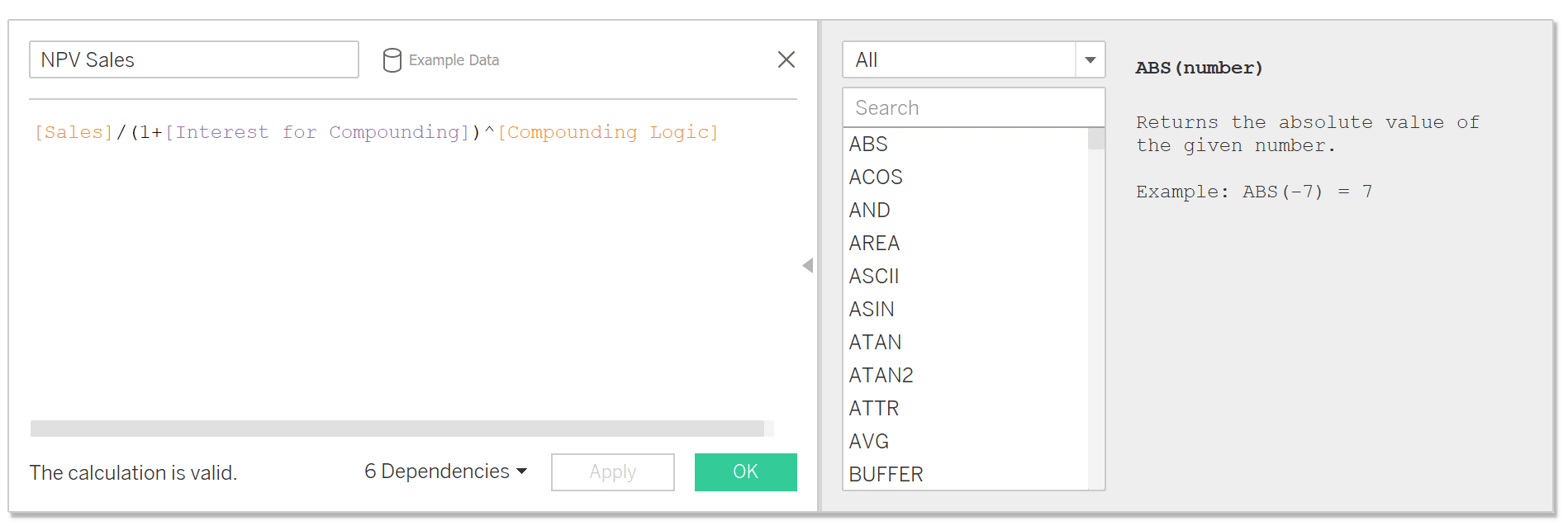Select the ATTR function
The width and height of the screenshot is (1568, 526).
pyautogui.click(x=874, y=409)
